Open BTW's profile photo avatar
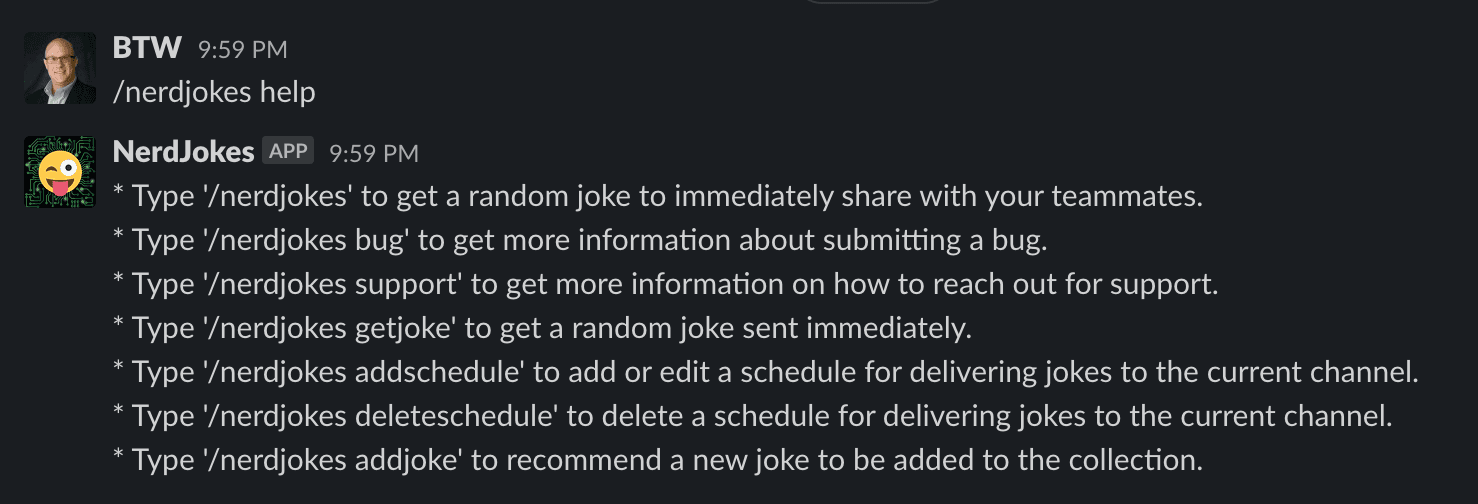 pos(60,68)
